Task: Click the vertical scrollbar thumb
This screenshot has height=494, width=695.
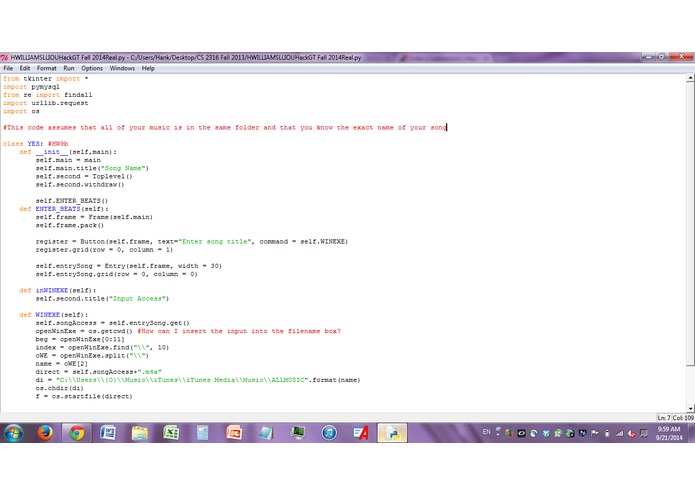Action: pyautogui.click(x=690, y=224)
